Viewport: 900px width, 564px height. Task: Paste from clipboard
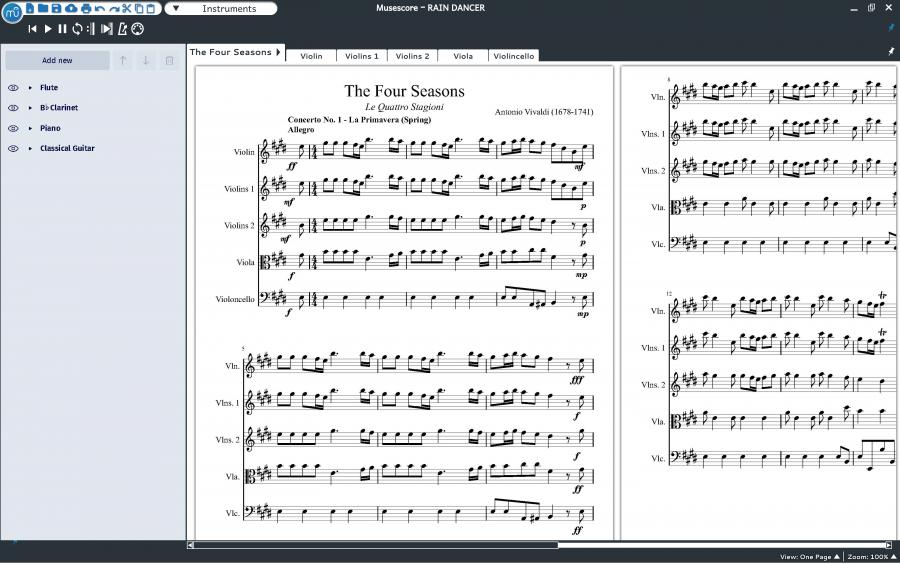[150, 9]
